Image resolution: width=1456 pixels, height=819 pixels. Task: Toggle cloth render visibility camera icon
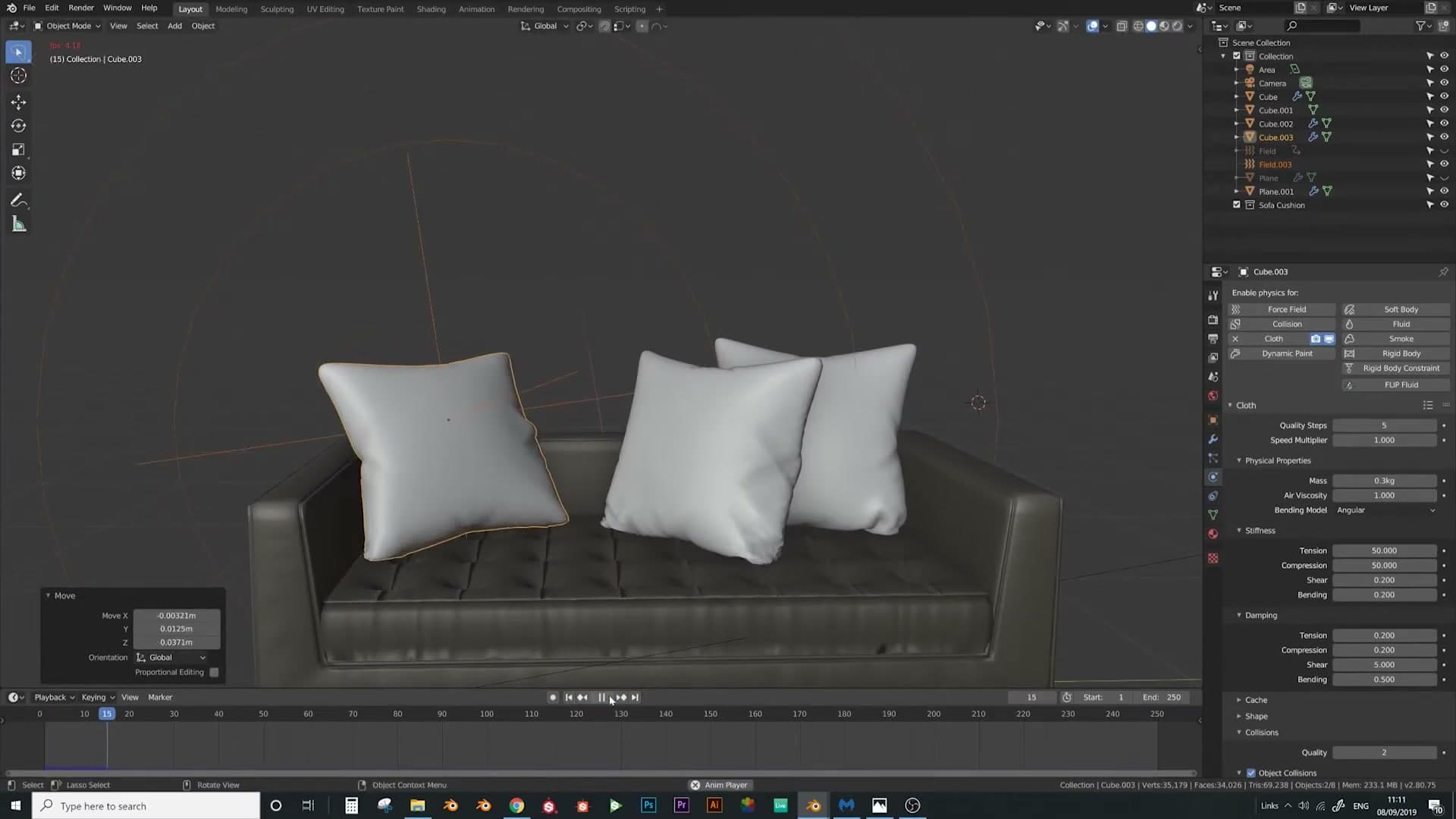coord(1316,339)
